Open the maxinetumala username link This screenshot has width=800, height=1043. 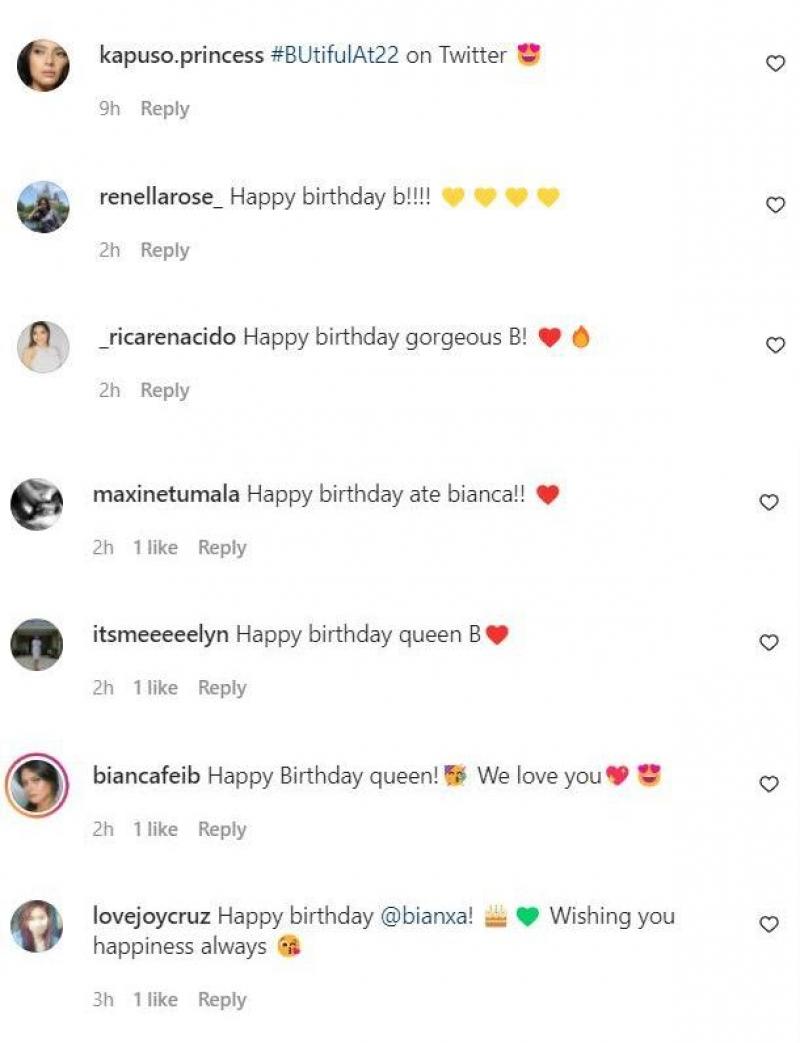click(x=165, y=494)
